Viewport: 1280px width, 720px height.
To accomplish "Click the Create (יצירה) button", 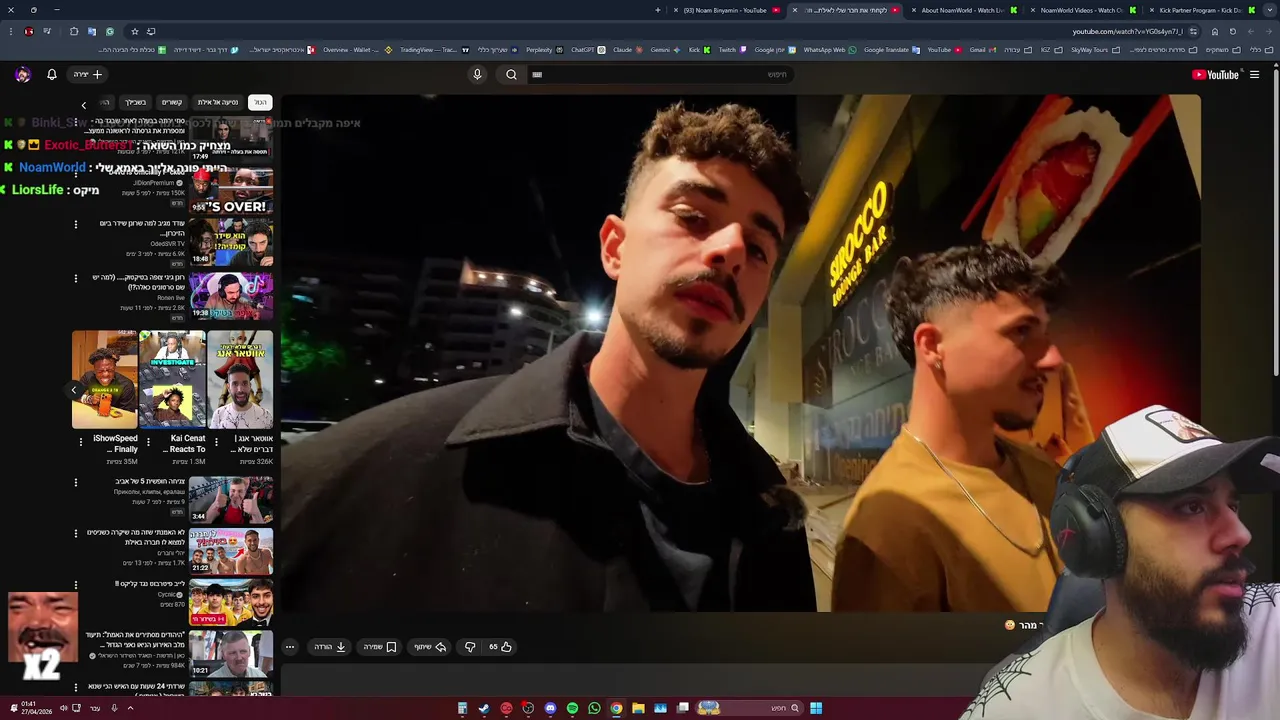I will tap(88, 74).
